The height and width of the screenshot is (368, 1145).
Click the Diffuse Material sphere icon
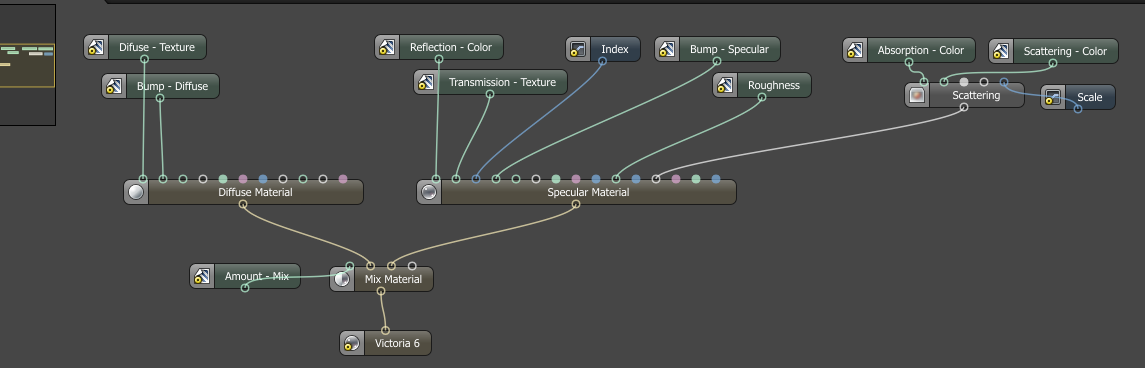point(136,192)
